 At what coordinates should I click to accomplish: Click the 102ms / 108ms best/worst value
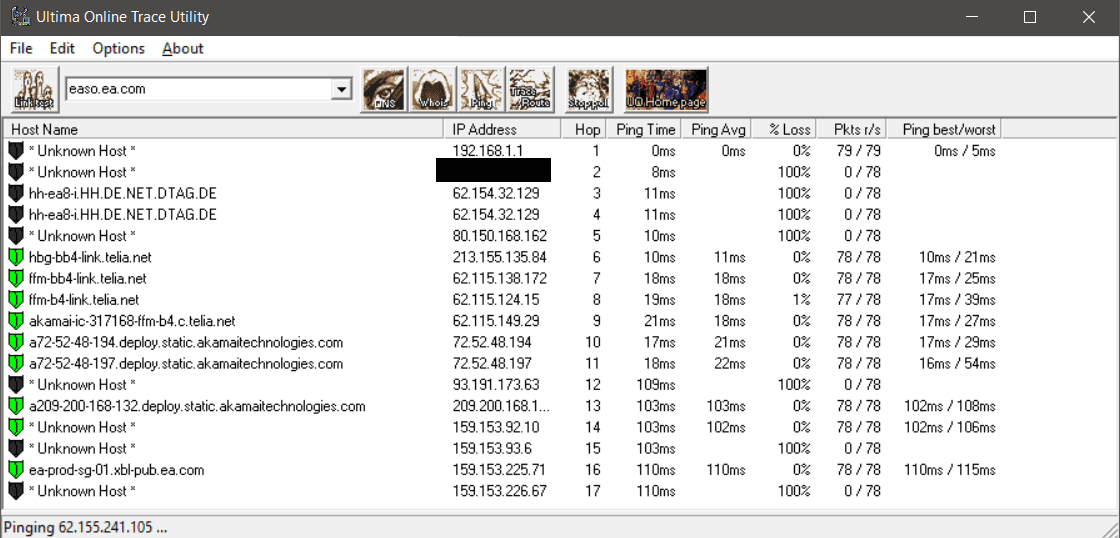coord(950,407)
